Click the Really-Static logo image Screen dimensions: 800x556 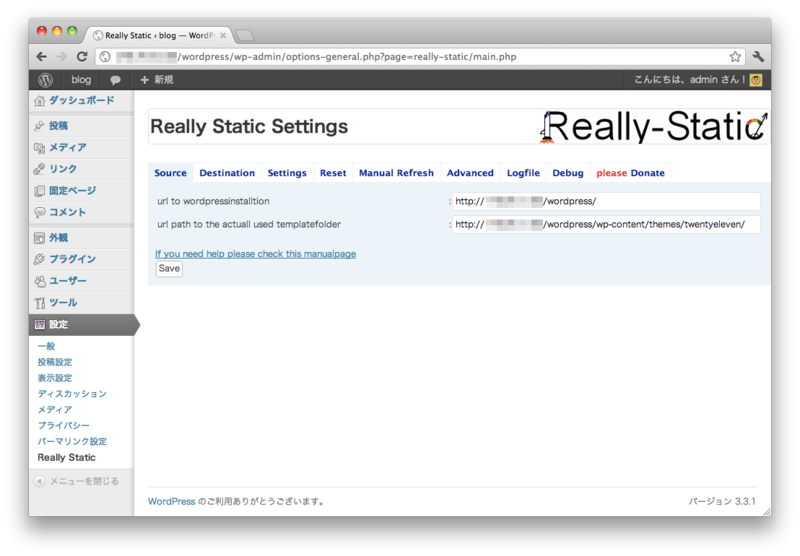coord(654,126)
